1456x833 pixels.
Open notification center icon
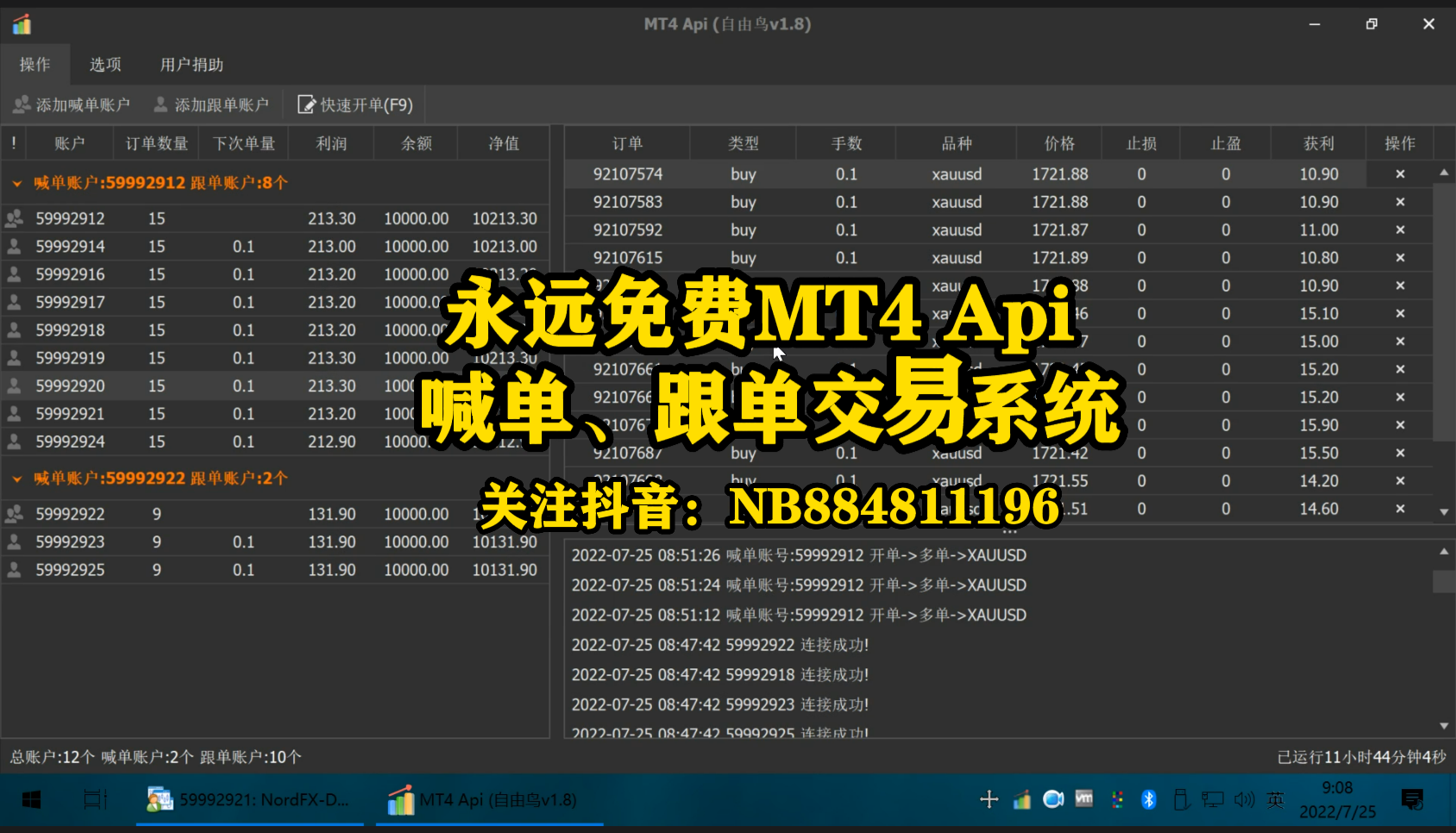pos(1412,800)
